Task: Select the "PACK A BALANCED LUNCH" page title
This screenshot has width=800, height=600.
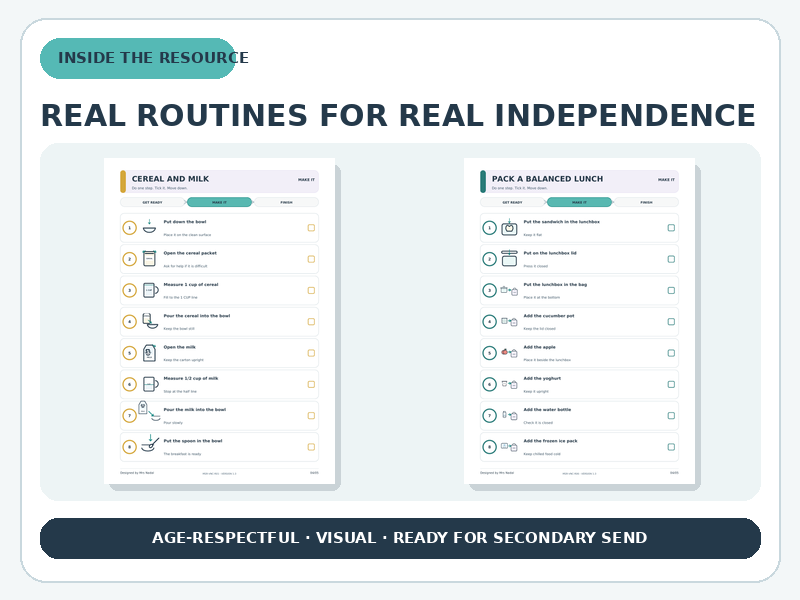Action: point(547,179)
